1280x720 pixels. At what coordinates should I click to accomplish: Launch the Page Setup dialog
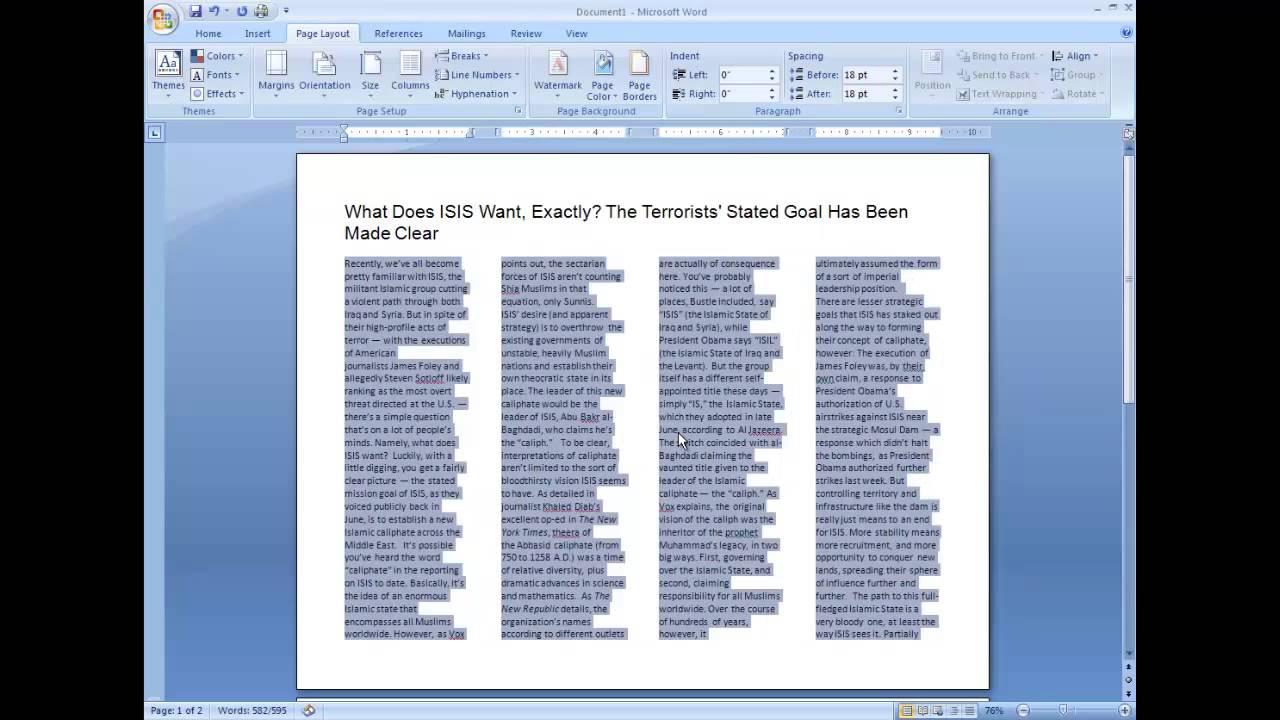[518, 110]
